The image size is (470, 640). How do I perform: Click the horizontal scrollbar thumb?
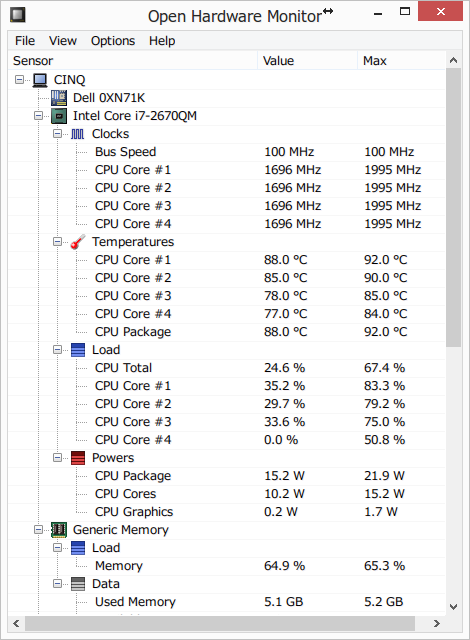(x=220, y=623)
